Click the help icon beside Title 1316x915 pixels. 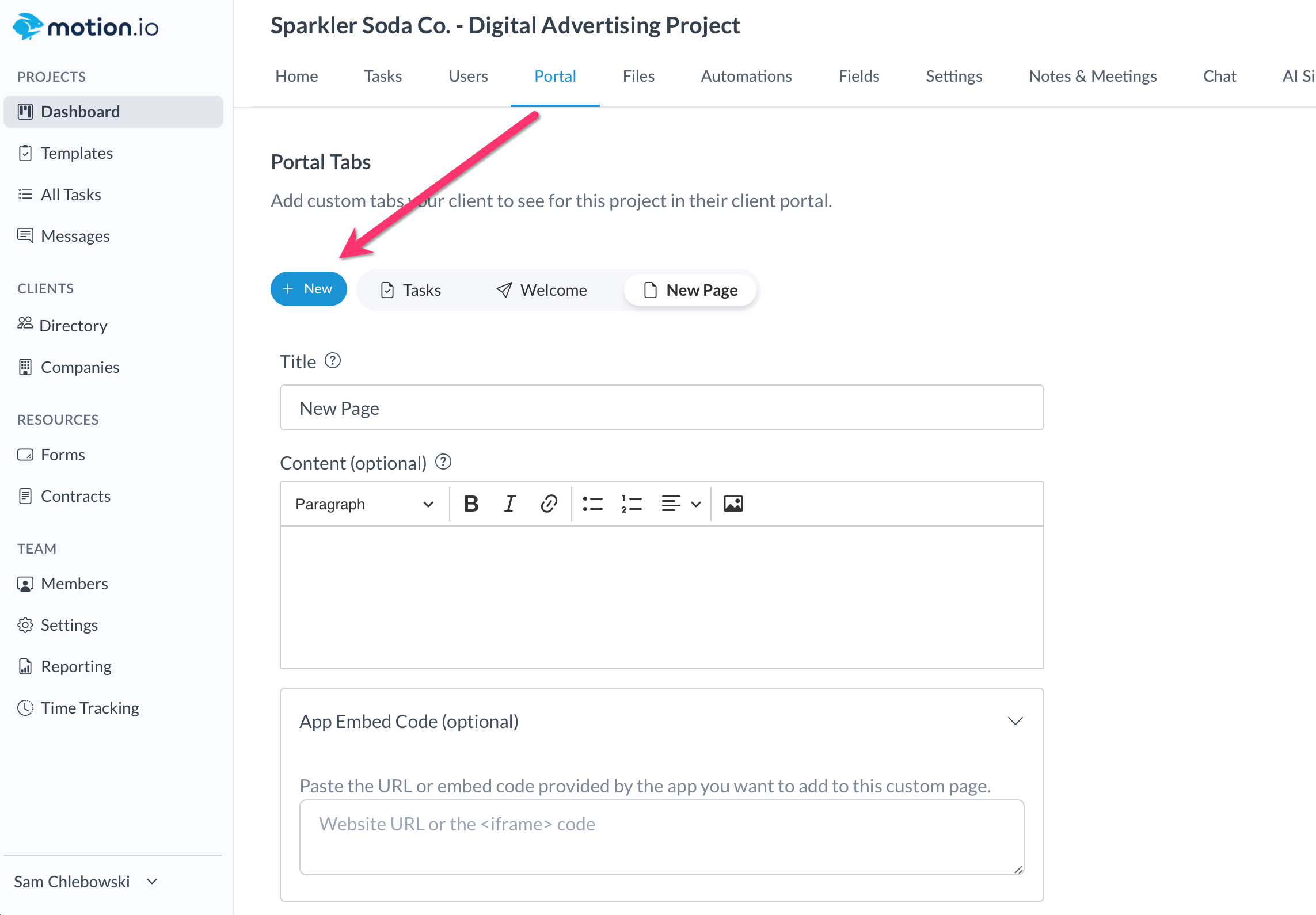click(333, 361)
